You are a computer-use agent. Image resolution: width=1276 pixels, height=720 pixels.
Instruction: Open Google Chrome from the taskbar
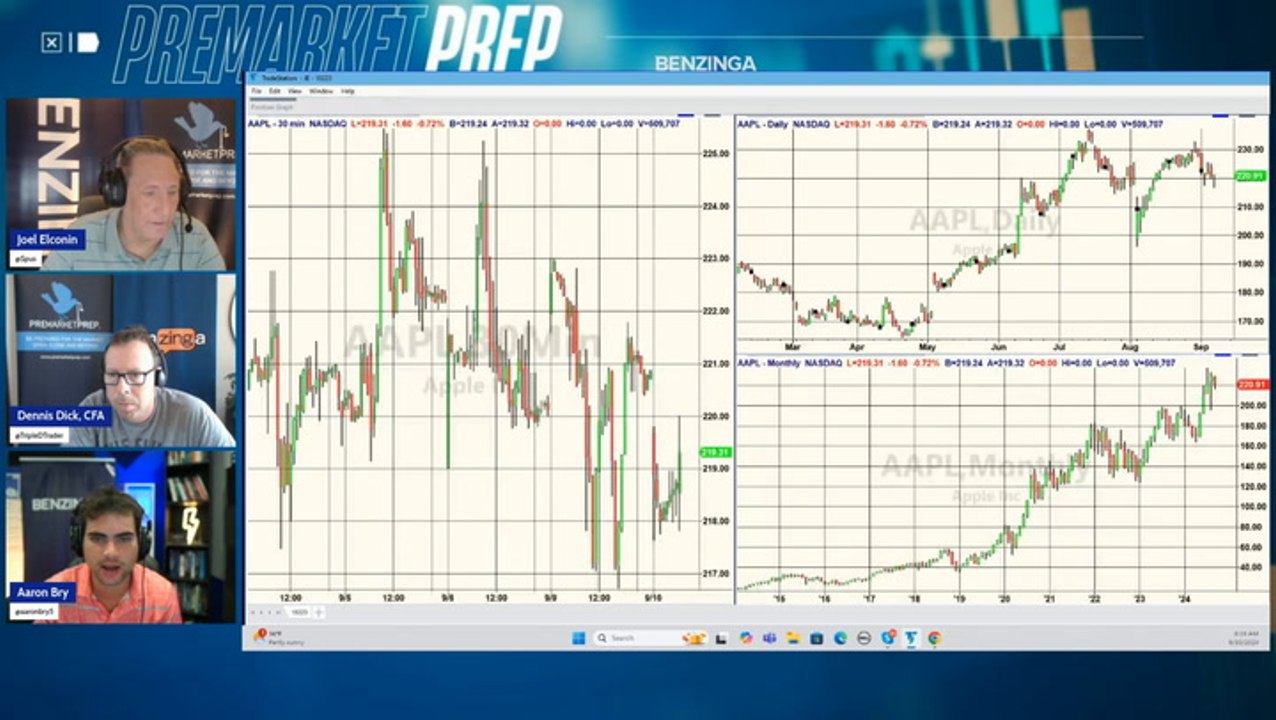934,638
